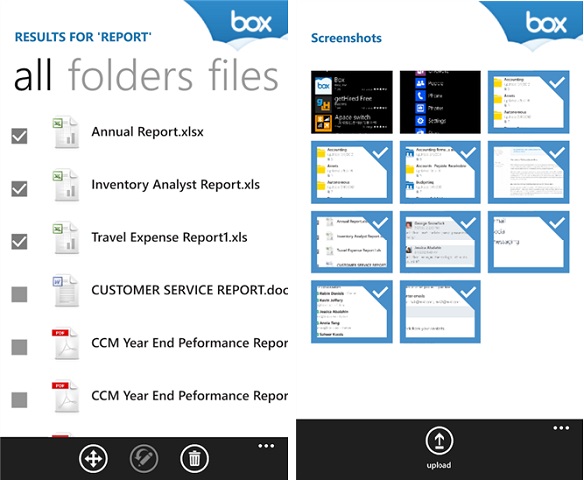Tap the Excel icon for Travel Expense Report1.xls
This screenshot has width=584, height=480.
pos(65,238)
